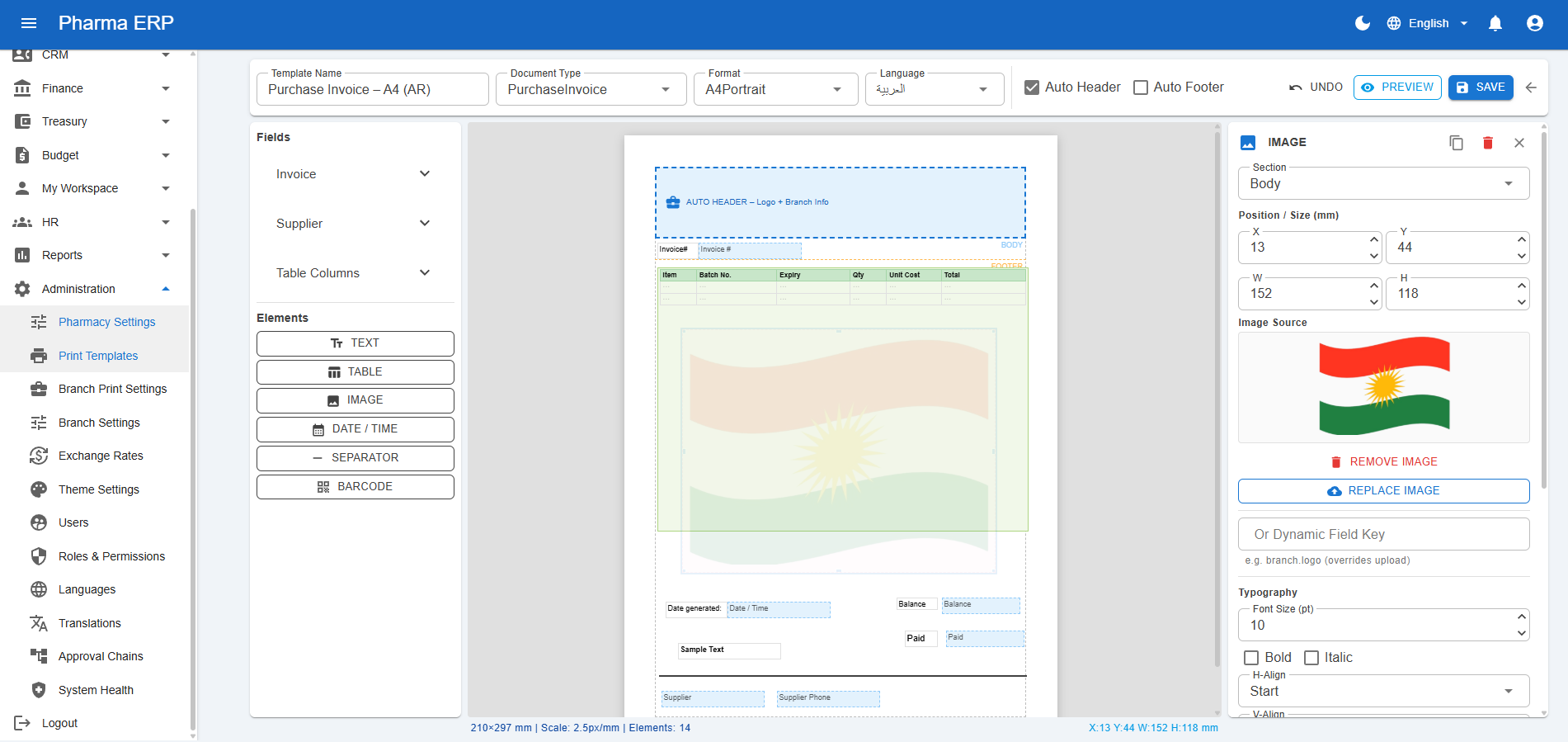1568x742 pixels.
Task: Open the template Language dropdown
Action: tap(935, 89)
